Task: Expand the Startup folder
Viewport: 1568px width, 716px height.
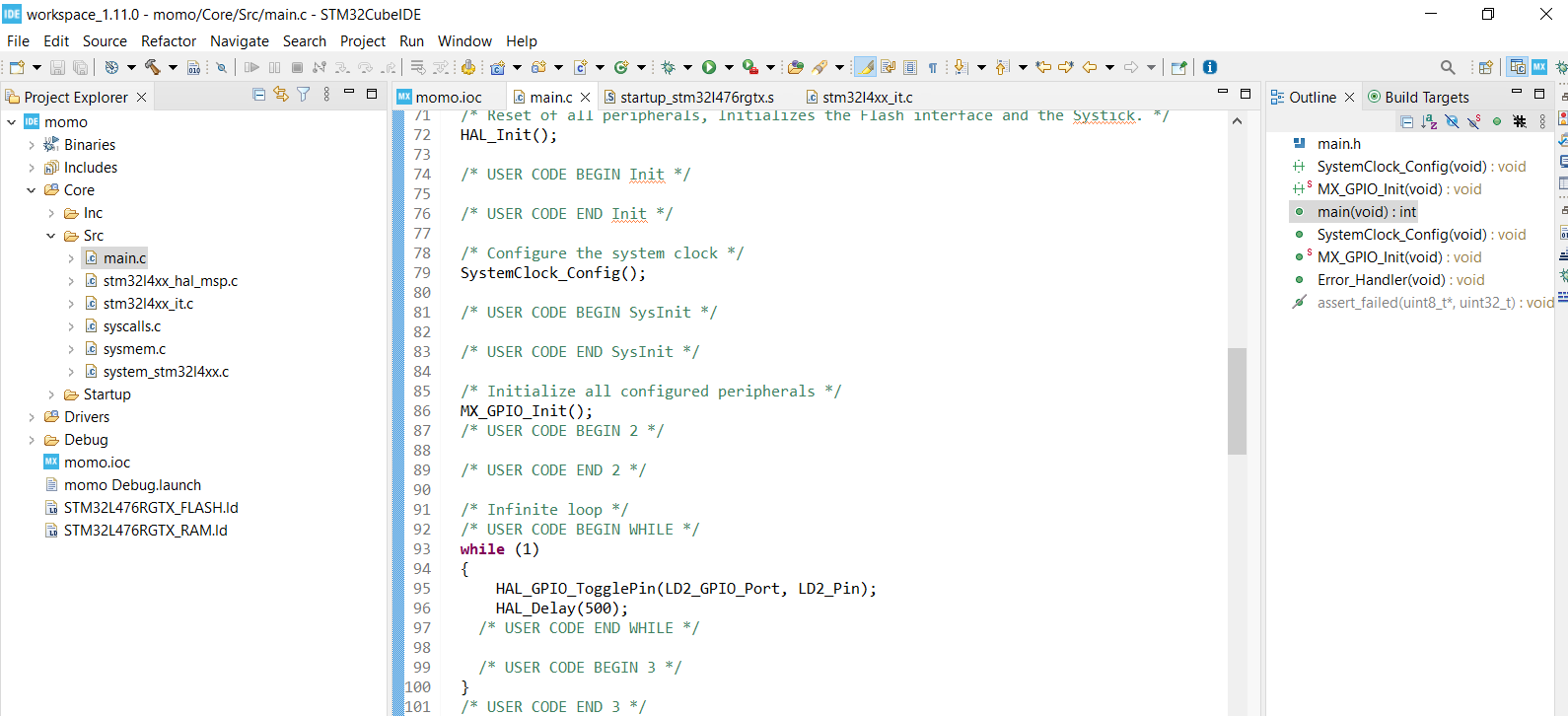Action: click(51, 394)
